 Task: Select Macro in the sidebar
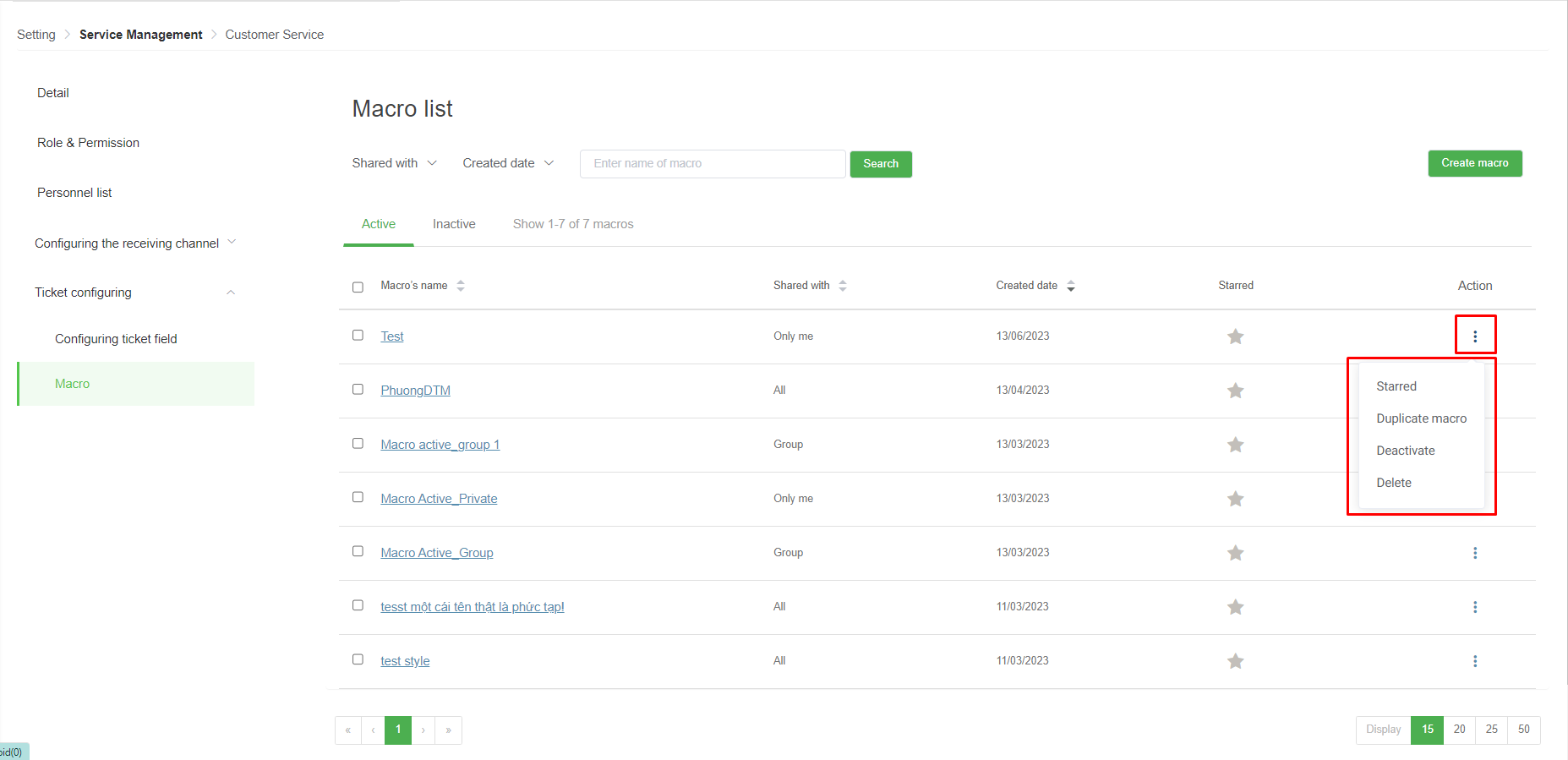[x=136, y=384]
